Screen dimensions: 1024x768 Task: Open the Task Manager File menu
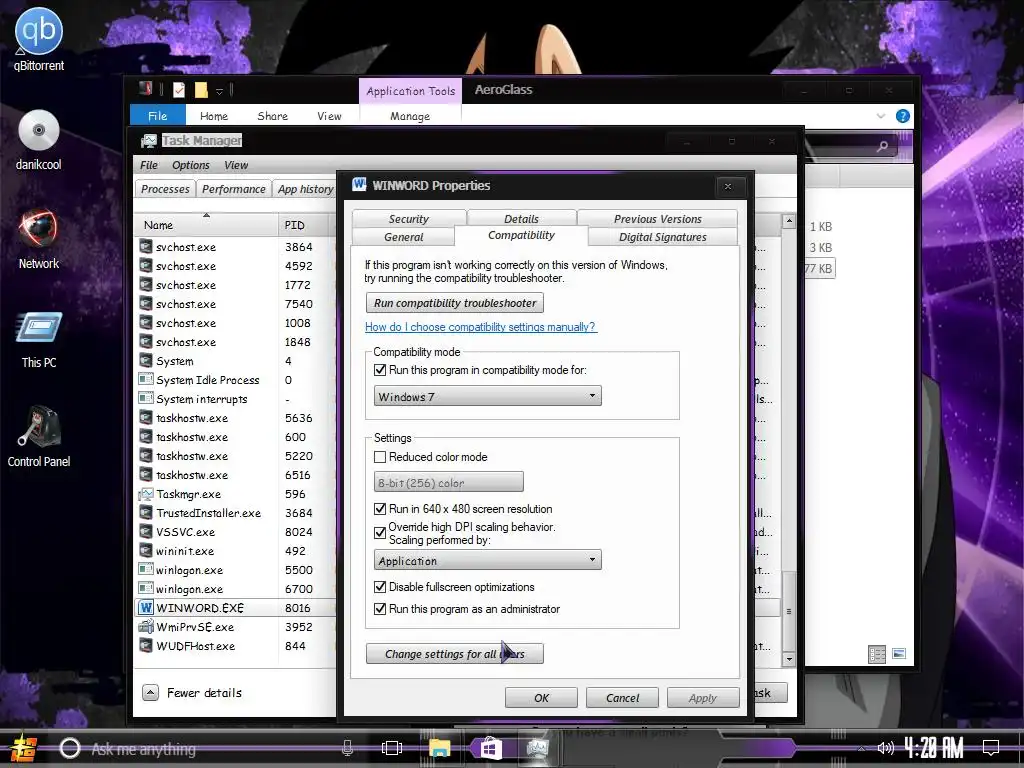(149, 165)
